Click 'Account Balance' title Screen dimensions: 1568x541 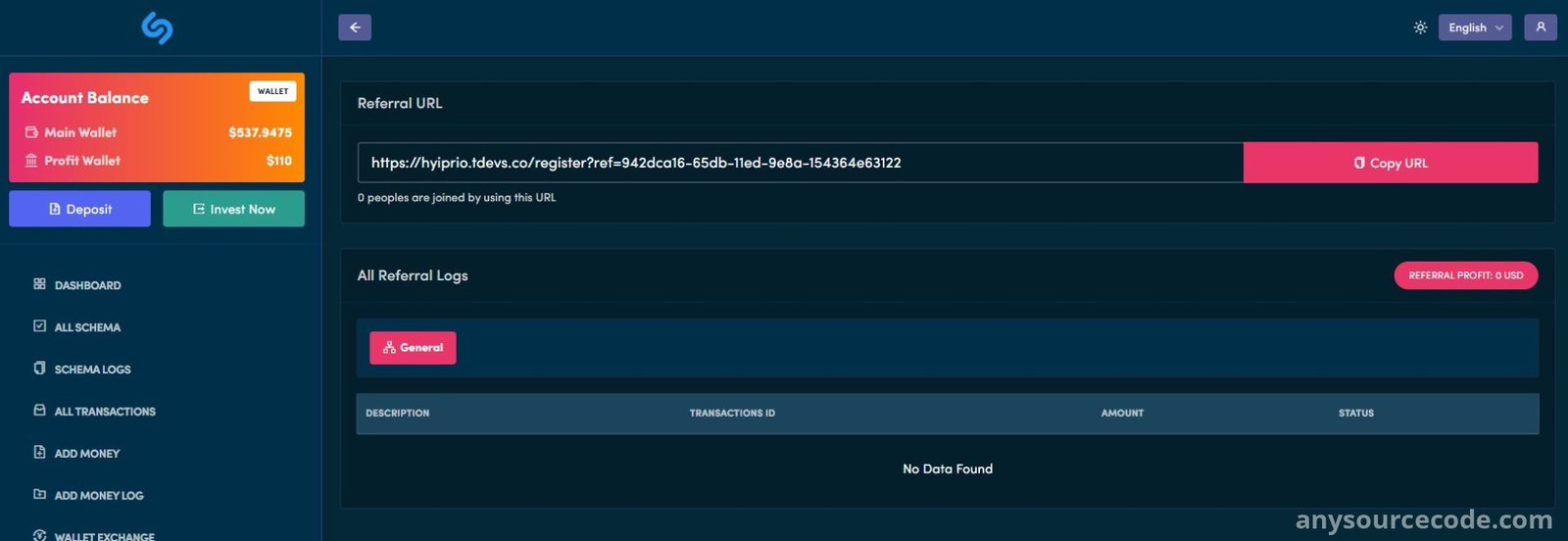[85, 98]
